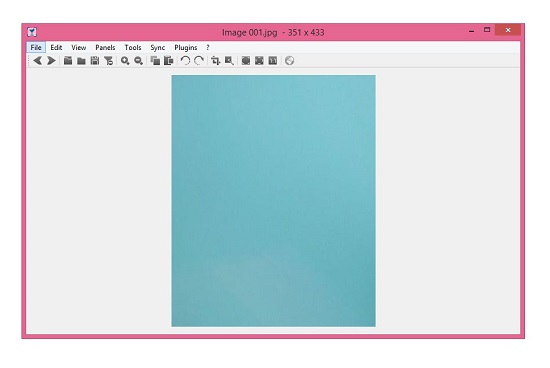Open the View menu
Image resolution: width=550 pixels, height=368 pixels.
(79, 47)
